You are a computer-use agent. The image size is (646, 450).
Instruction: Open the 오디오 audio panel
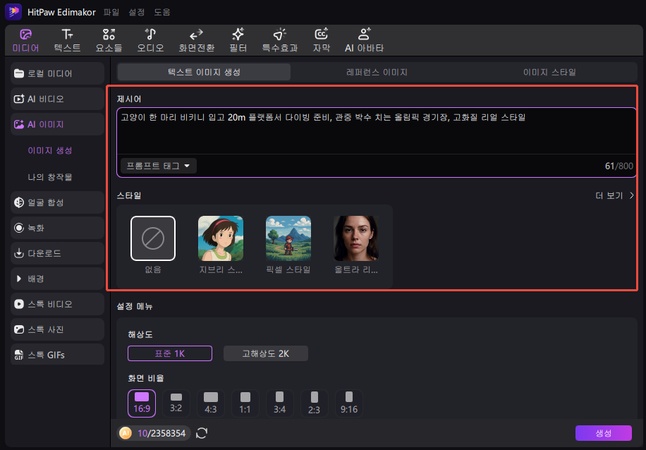click(150, 40)
